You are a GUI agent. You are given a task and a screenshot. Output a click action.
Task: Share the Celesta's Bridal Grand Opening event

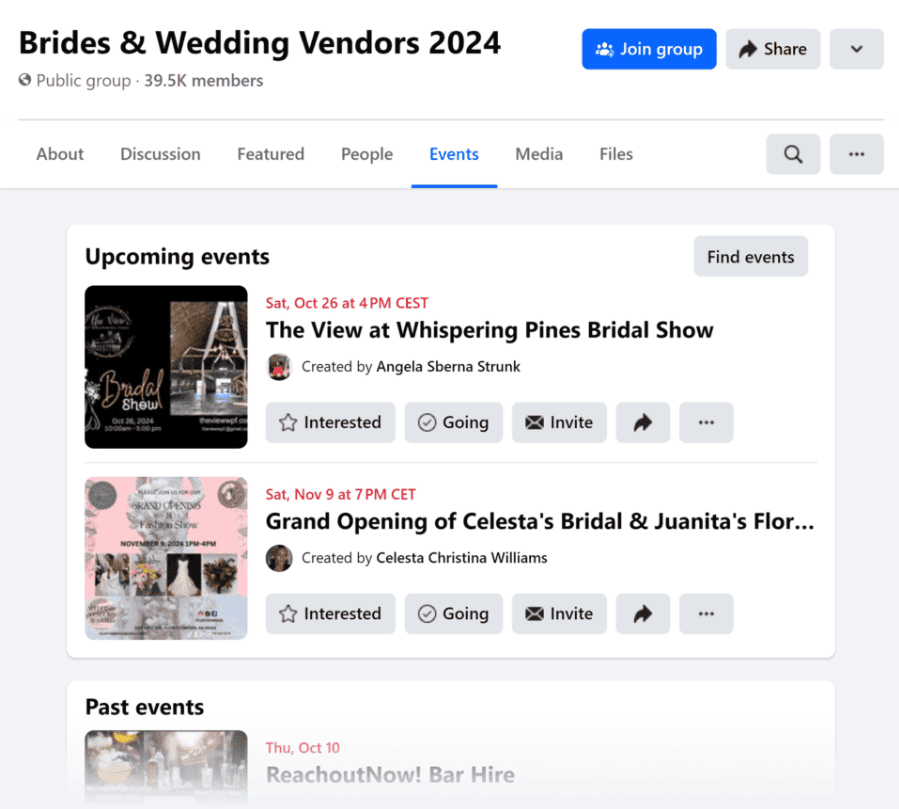pyautogui.click(x=642, y=614)
